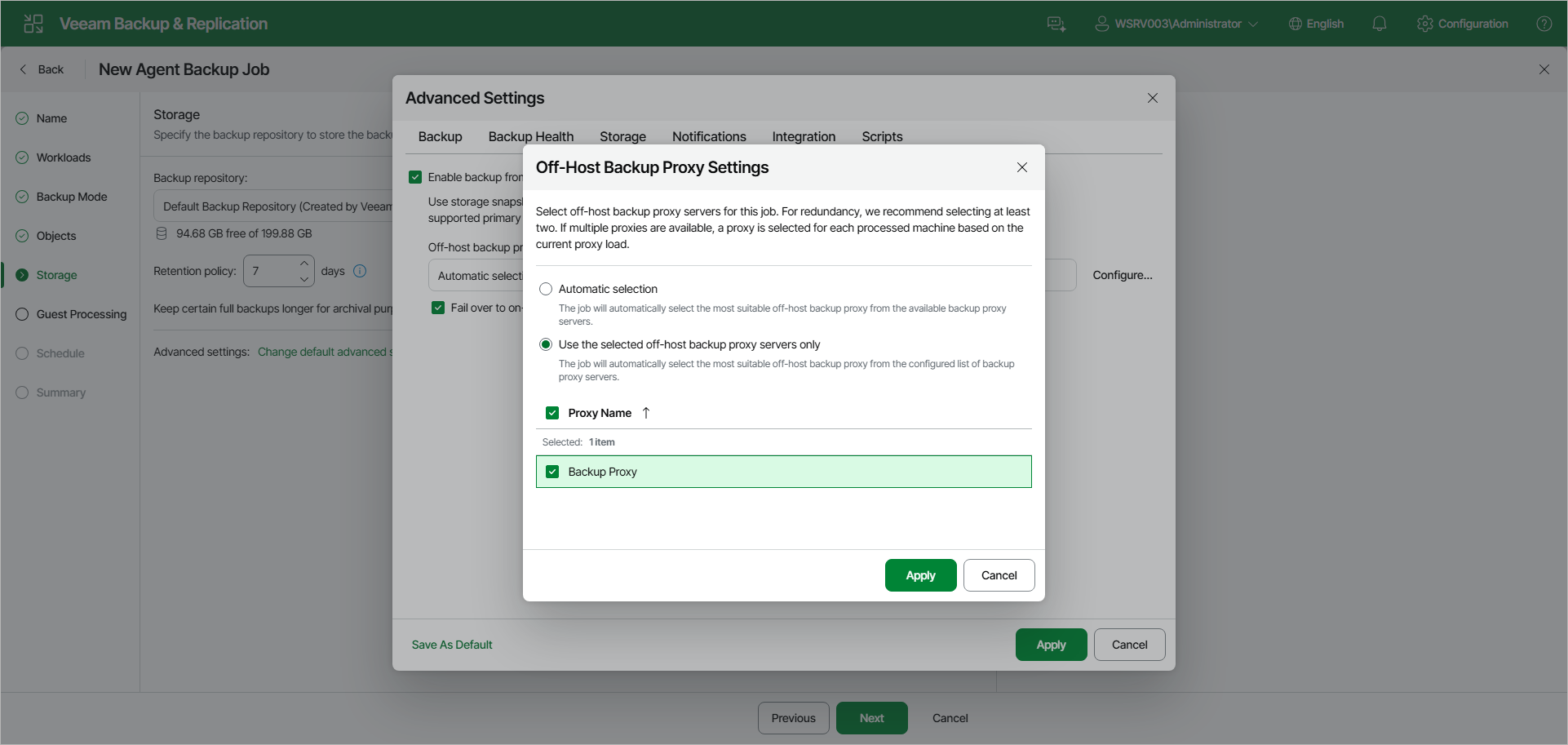The image size is (1568, 745).
Task: Decrease the retention days value
Action: click(x=304, y=279)
